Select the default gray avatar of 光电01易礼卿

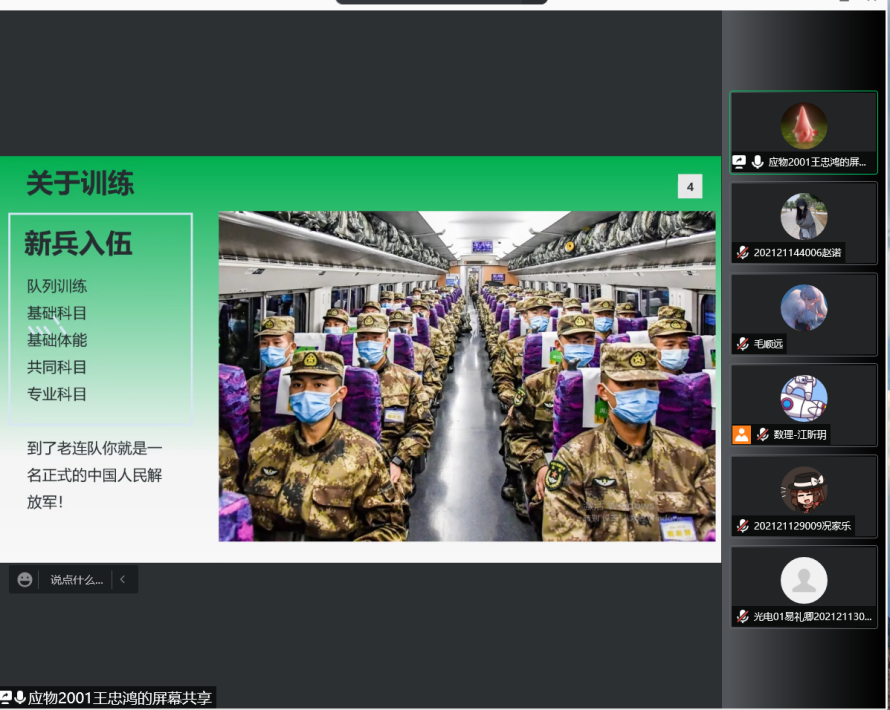(x=803, y=580)
